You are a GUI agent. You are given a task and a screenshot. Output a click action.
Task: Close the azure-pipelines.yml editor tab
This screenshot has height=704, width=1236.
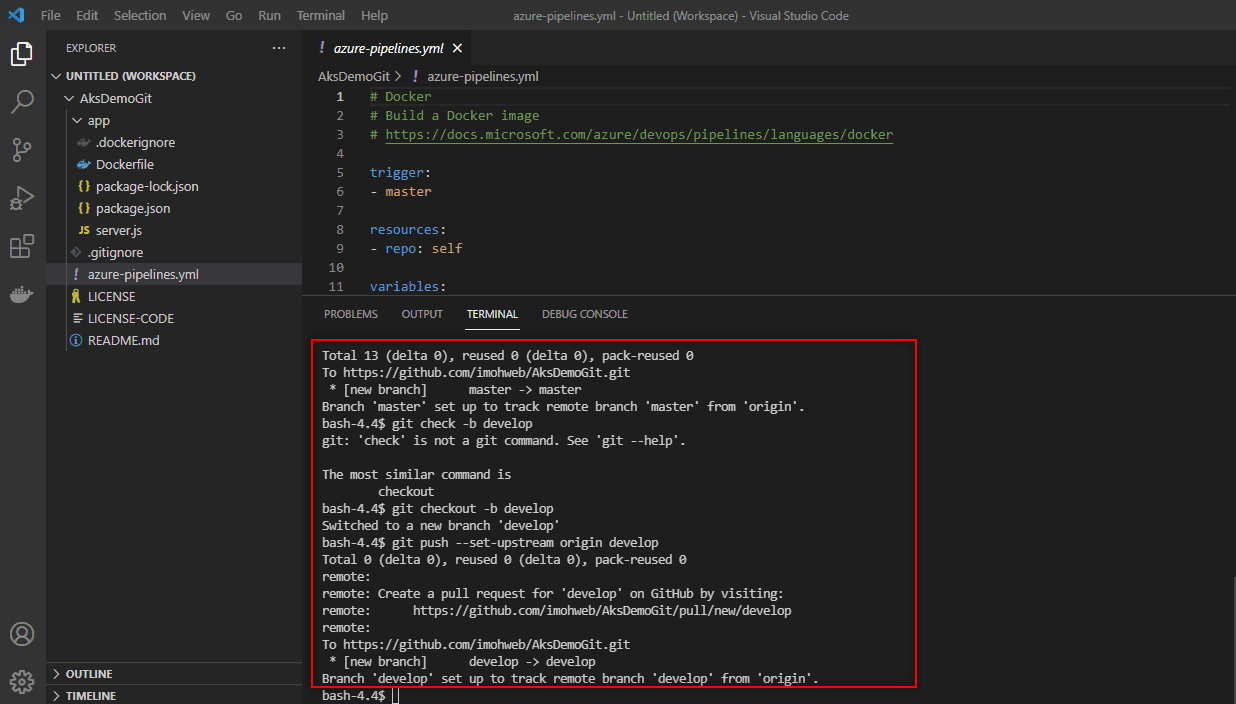[458, 48]
